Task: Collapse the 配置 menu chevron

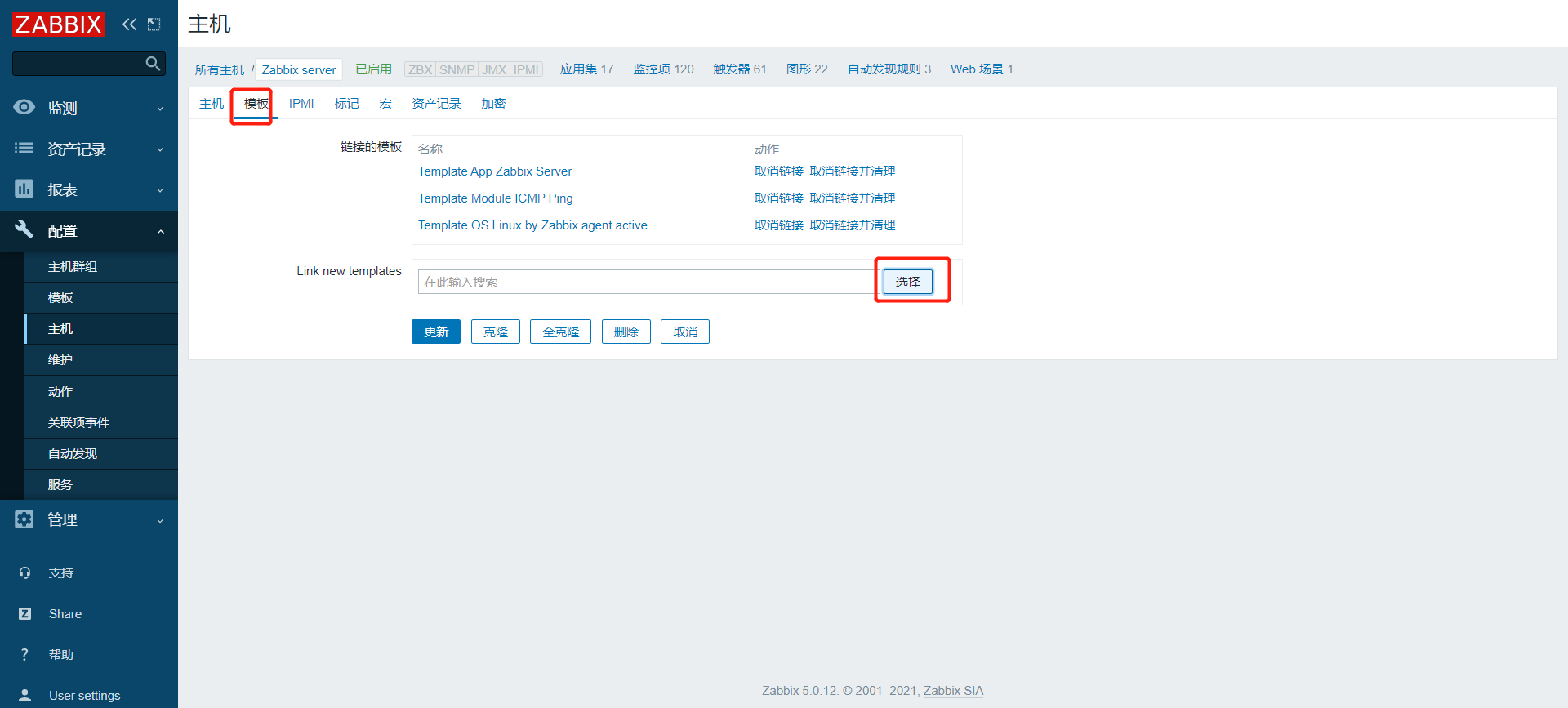Action: 160,231
